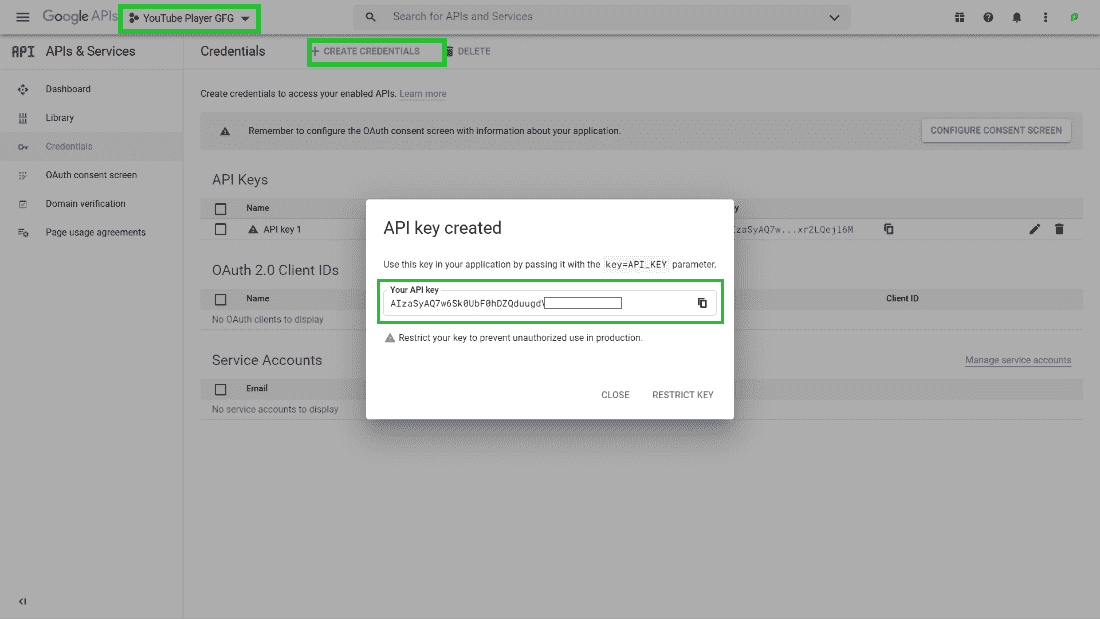Copy API key 1 from table row

point(888,229)
